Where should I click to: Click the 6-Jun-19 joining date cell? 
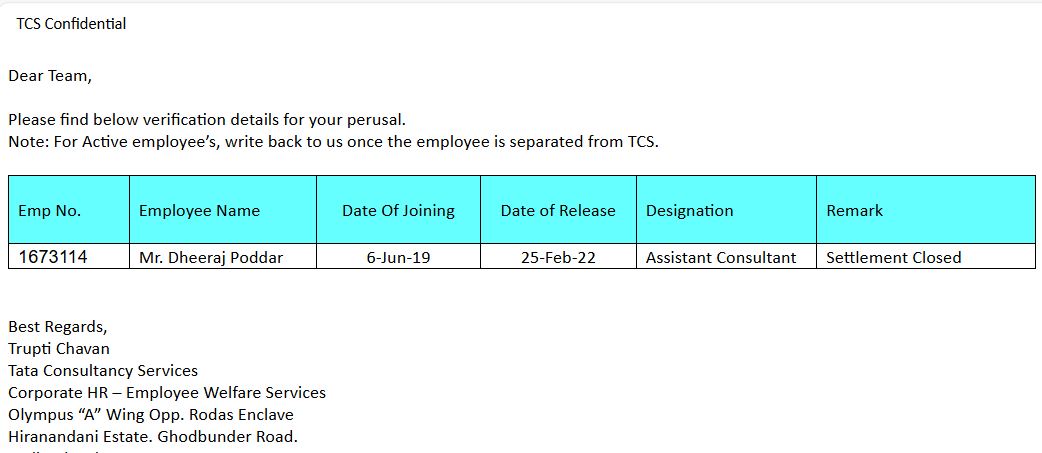[398, 257]
